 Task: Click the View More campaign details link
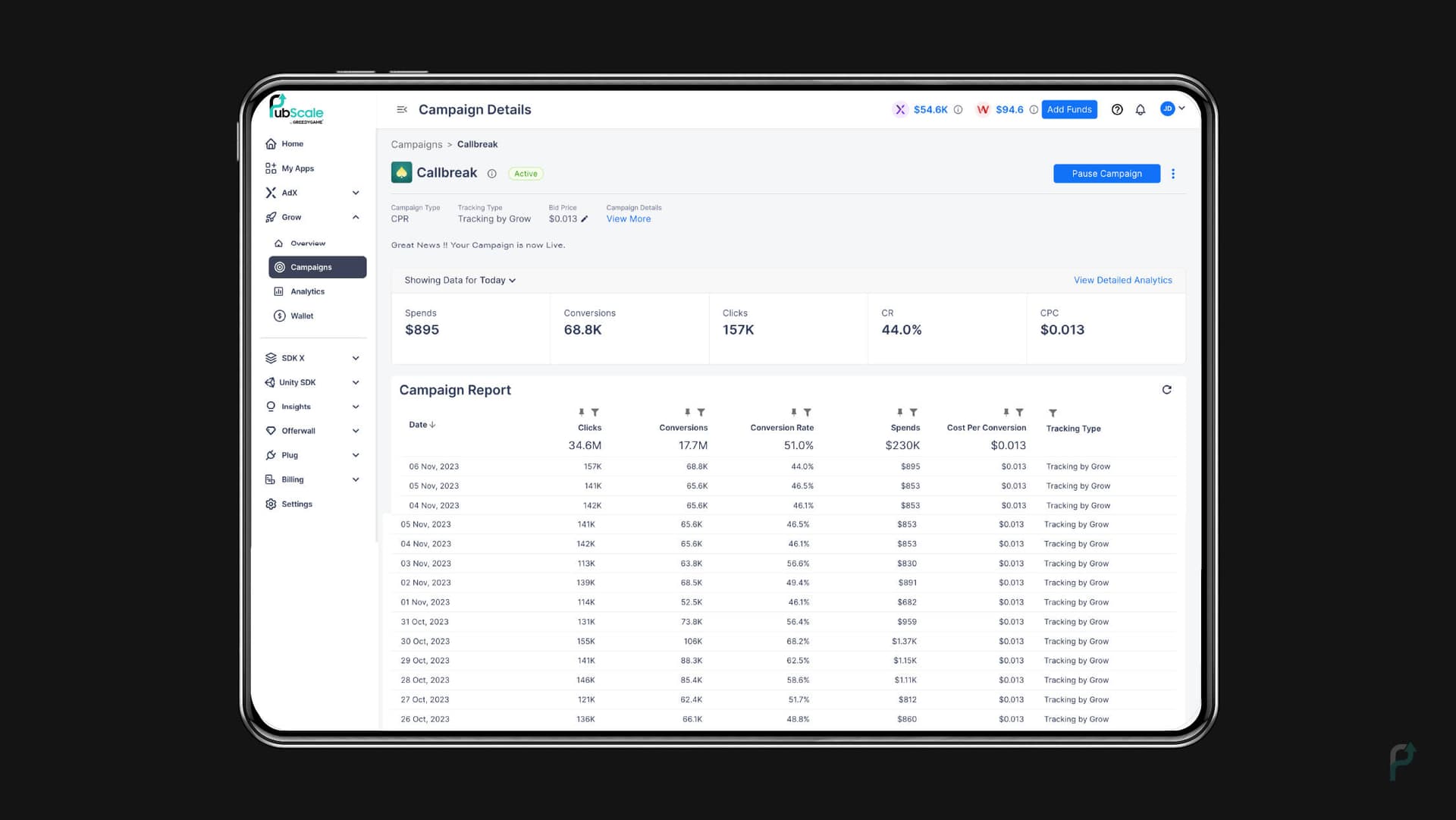click(x=629, y=218)
